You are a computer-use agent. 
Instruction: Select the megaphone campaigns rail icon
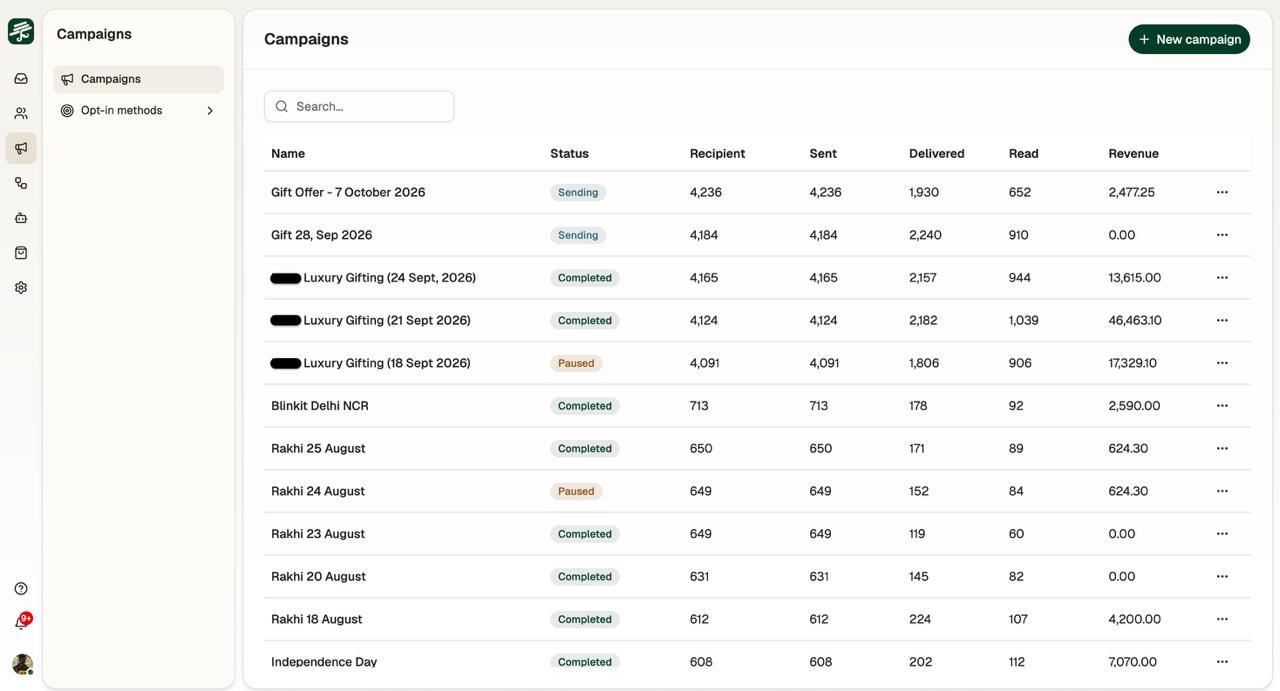[x=21, y=148]
